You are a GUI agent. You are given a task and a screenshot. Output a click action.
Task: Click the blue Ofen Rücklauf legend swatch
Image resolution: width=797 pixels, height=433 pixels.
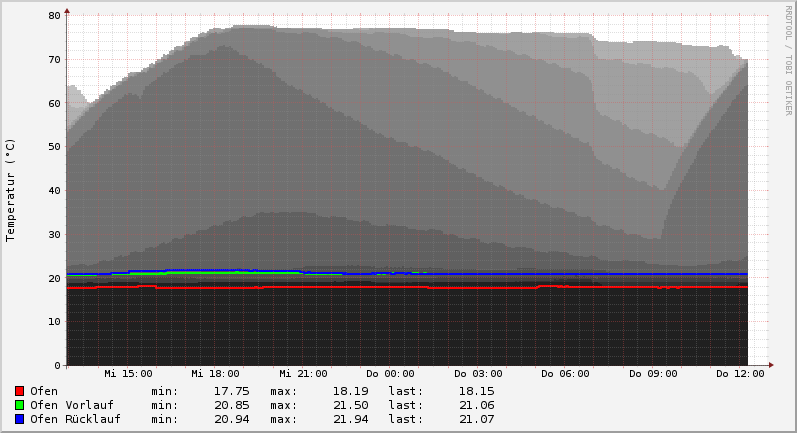(x=19, y=419)
